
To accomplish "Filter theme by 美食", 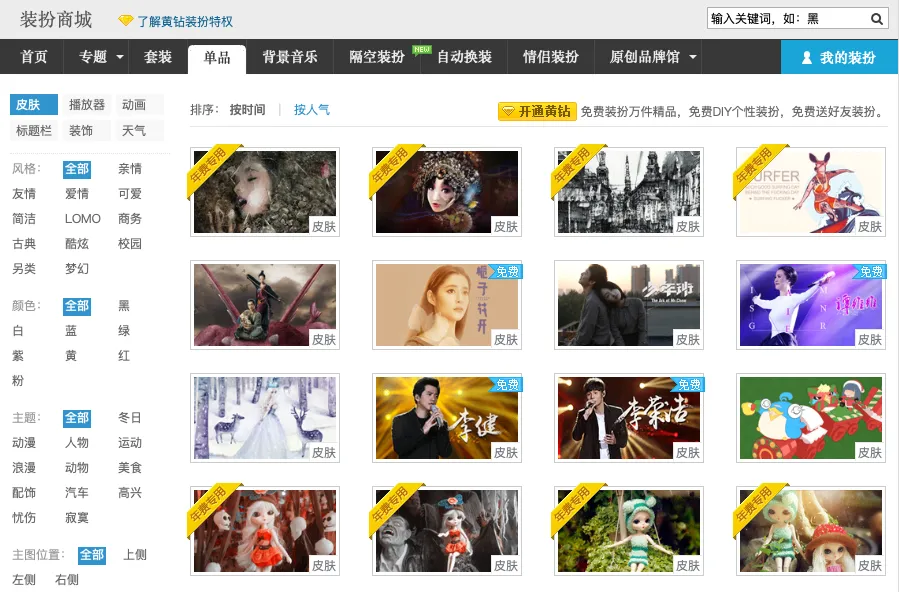I will tap(130, 468).
